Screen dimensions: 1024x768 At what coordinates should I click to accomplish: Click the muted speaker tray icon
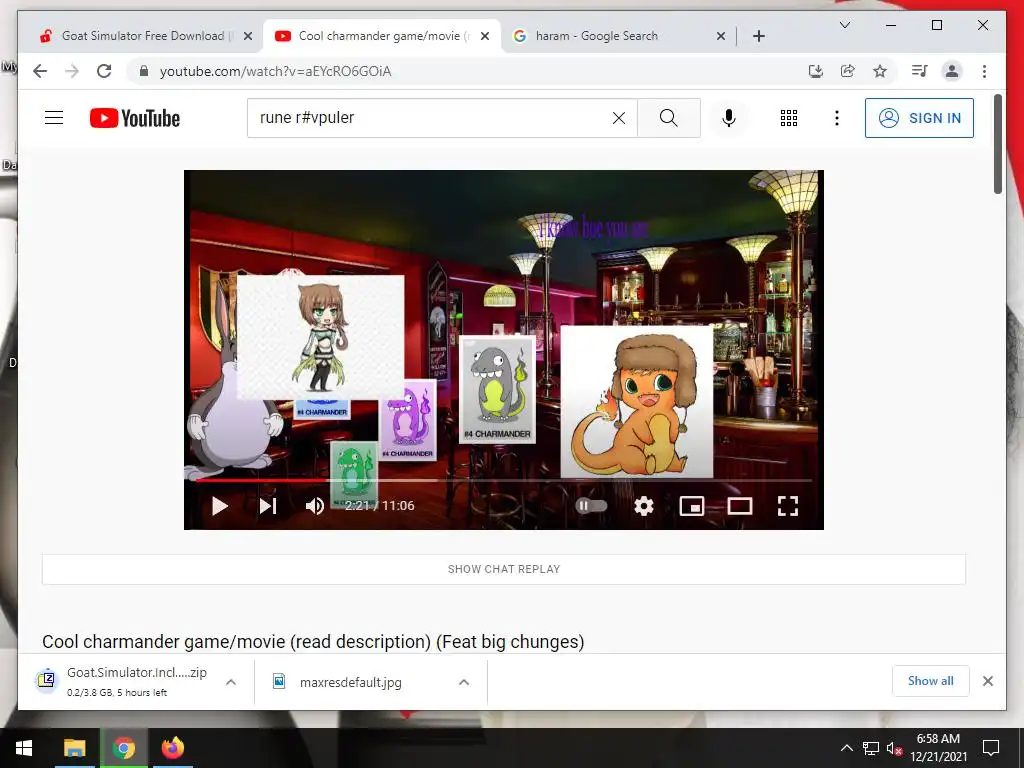pos(894,748)
